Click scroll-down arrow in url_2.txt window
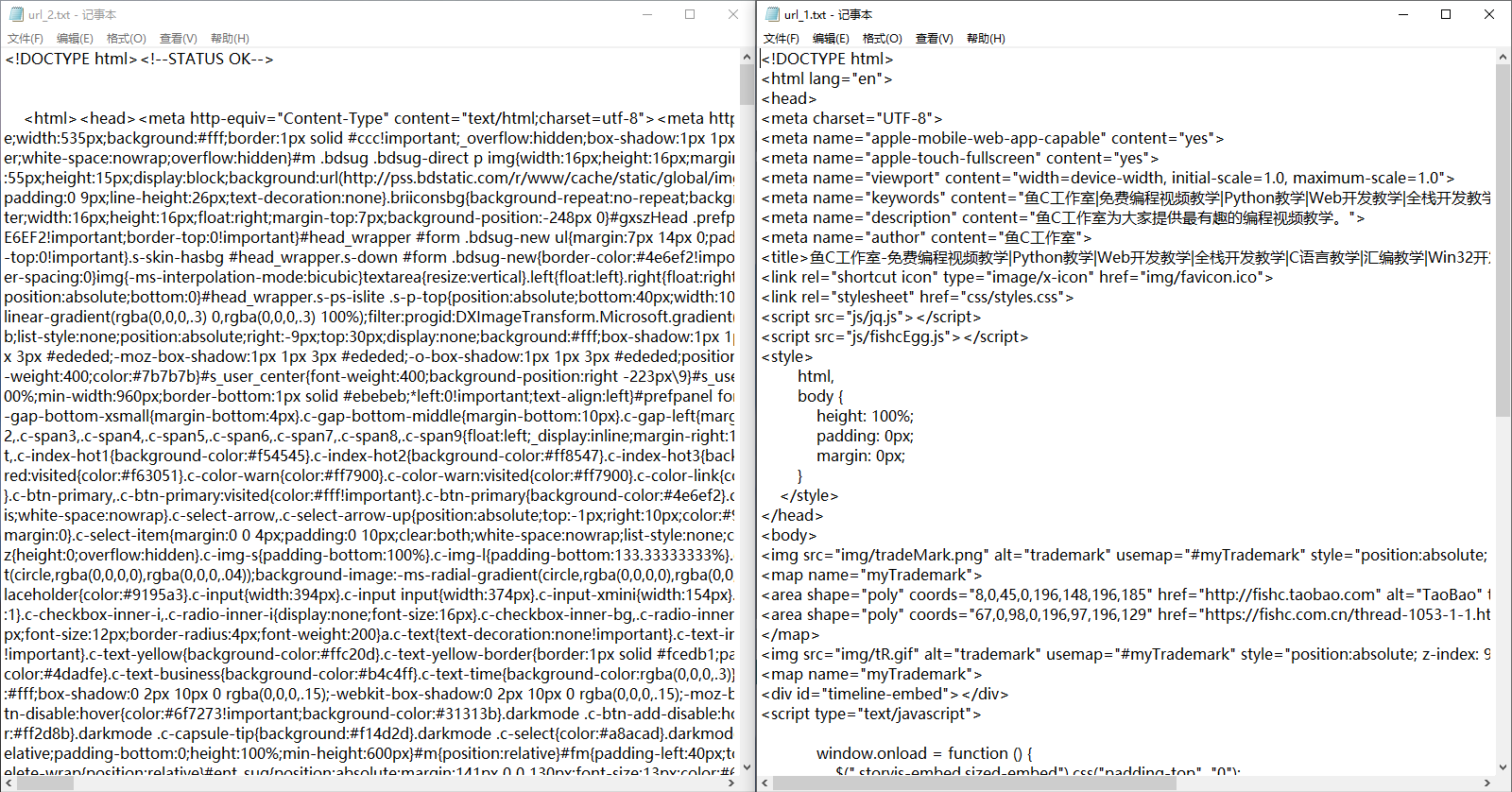The height and width of the screenshot is (792, 1512). pos(747,767)
